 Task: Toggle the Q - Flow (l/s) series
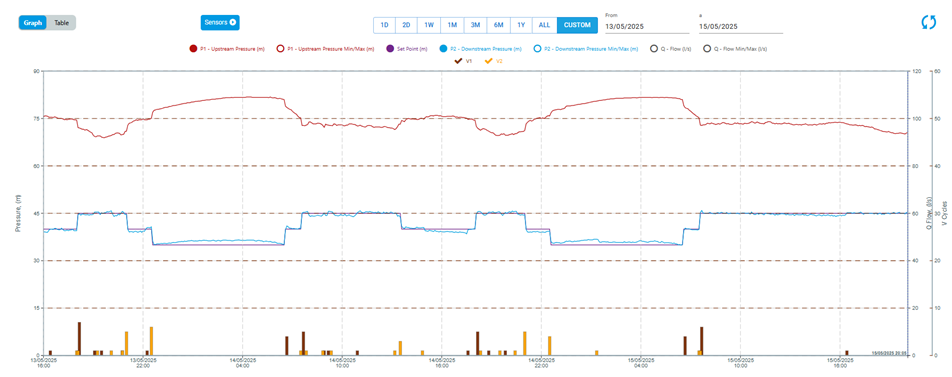tap(671, 49)
